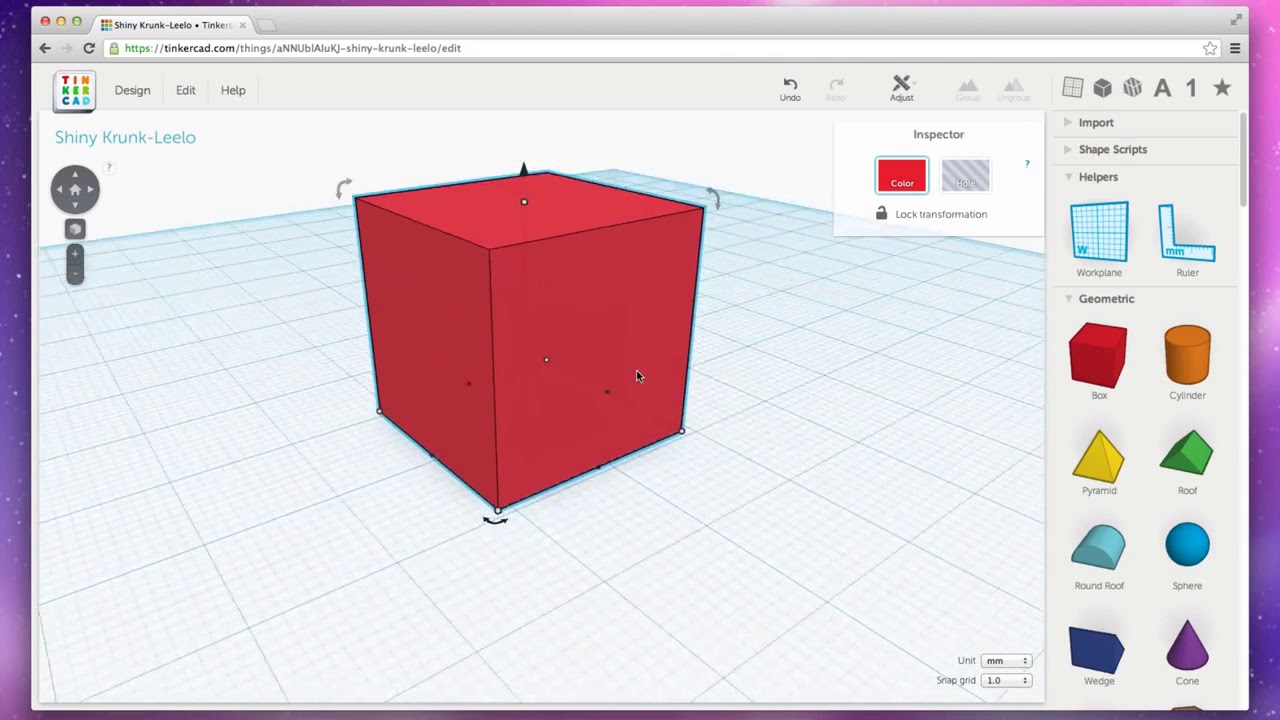Select the Ruler helper
Image resolution: width=1280 pixels, height=720 pixels.
click(1187, 239)
